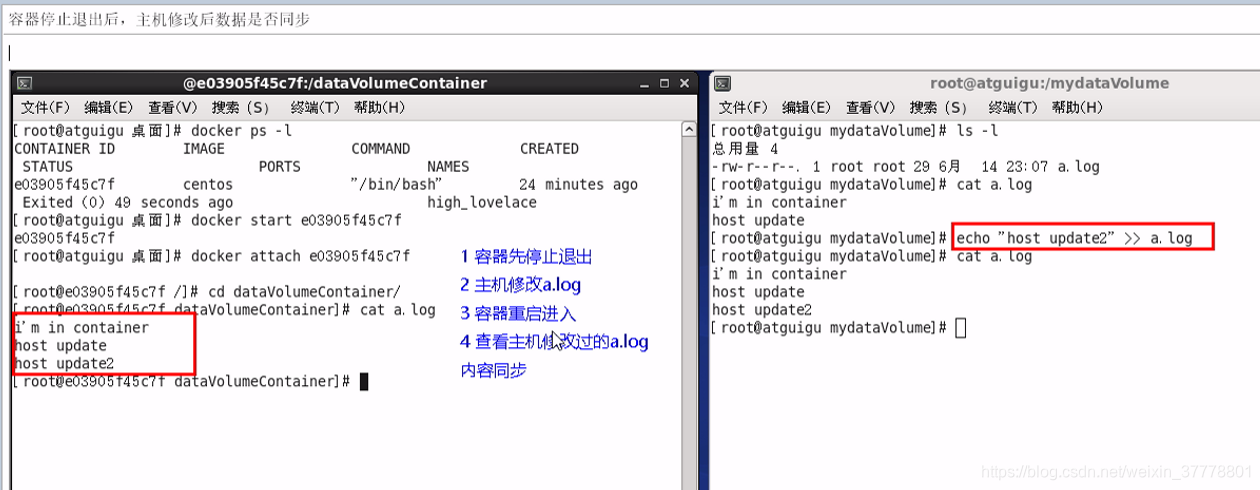Click the '-rw-r--r--.' file listing line

(x=906, y=167)
